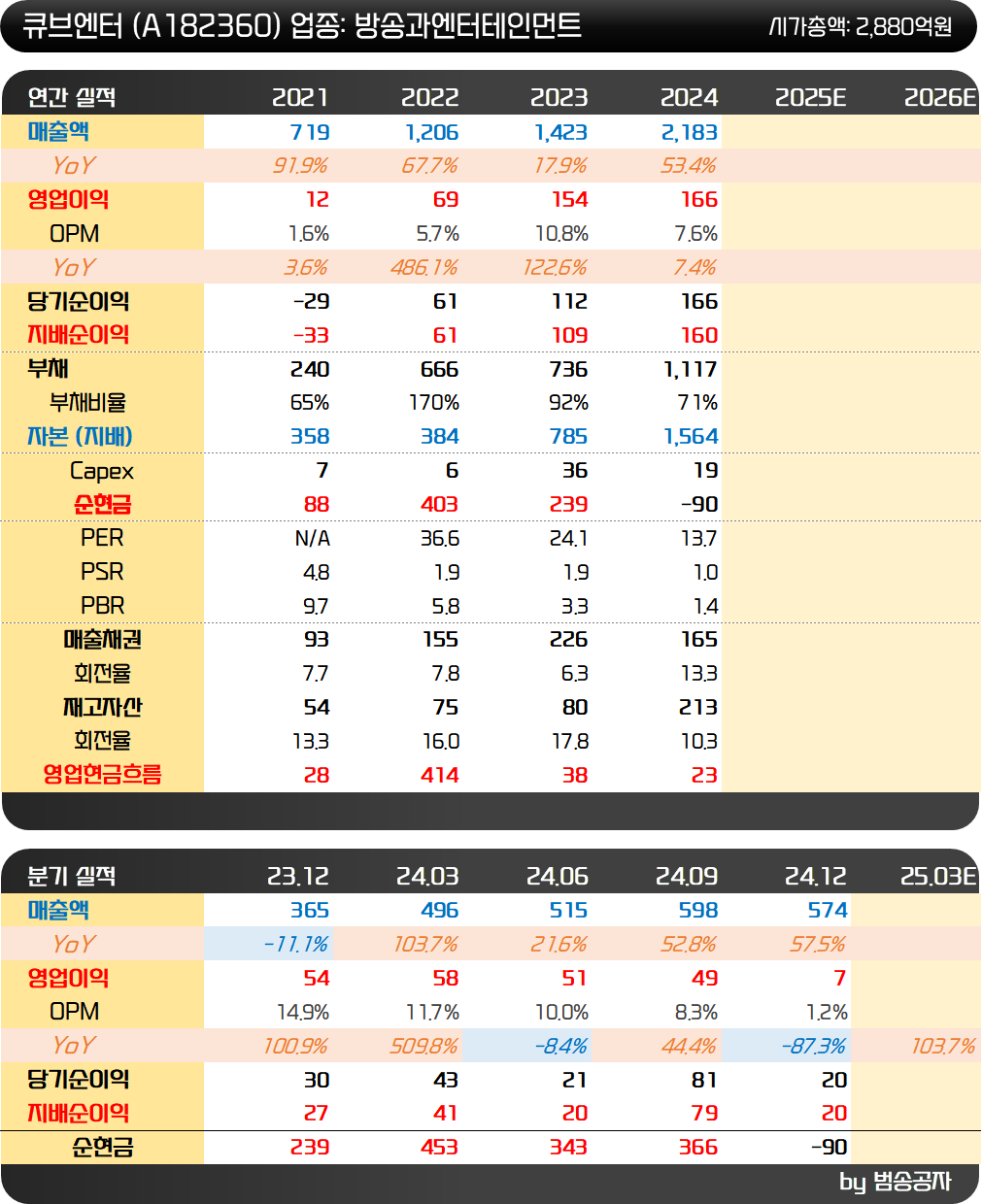Click the market cap text '시가총액: 2,880억원'

[x=861, y=26]
